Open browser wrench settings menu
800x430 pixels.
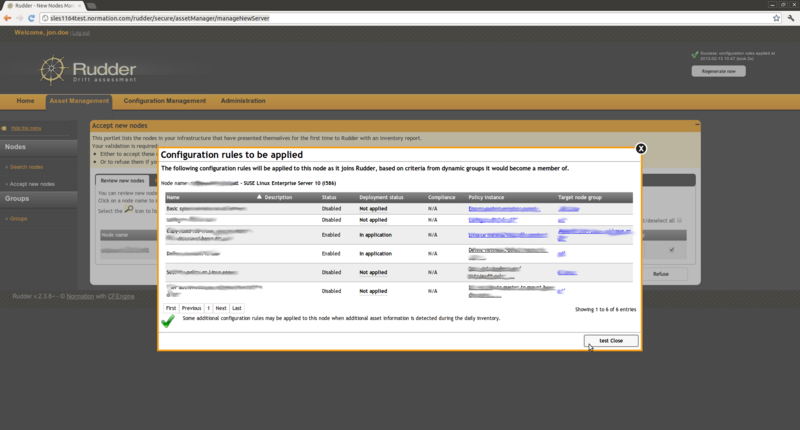pyautogui.click(x=791, y=18)
